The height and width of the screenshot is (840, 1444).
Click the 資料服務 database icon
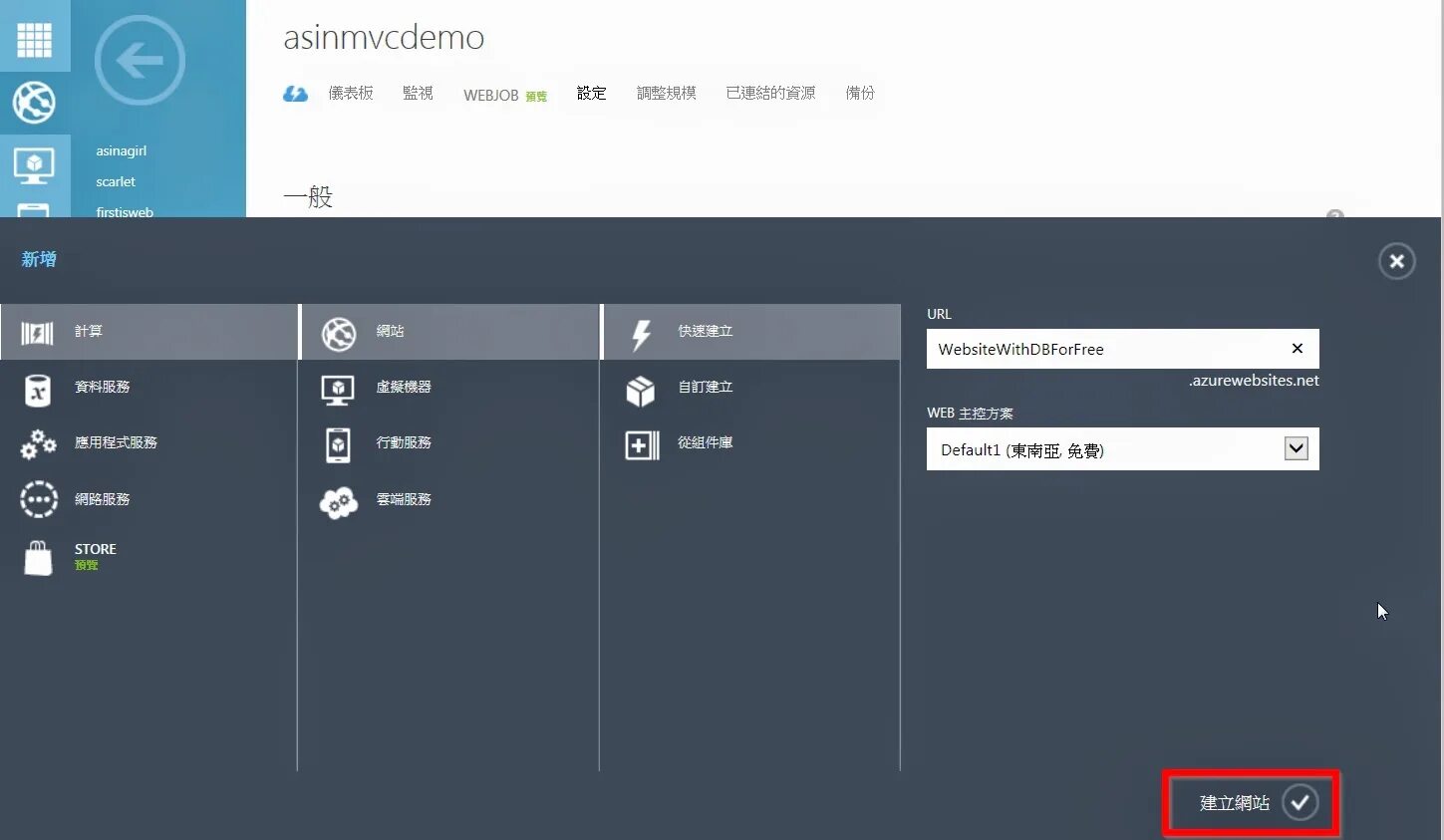pos(38,389)
